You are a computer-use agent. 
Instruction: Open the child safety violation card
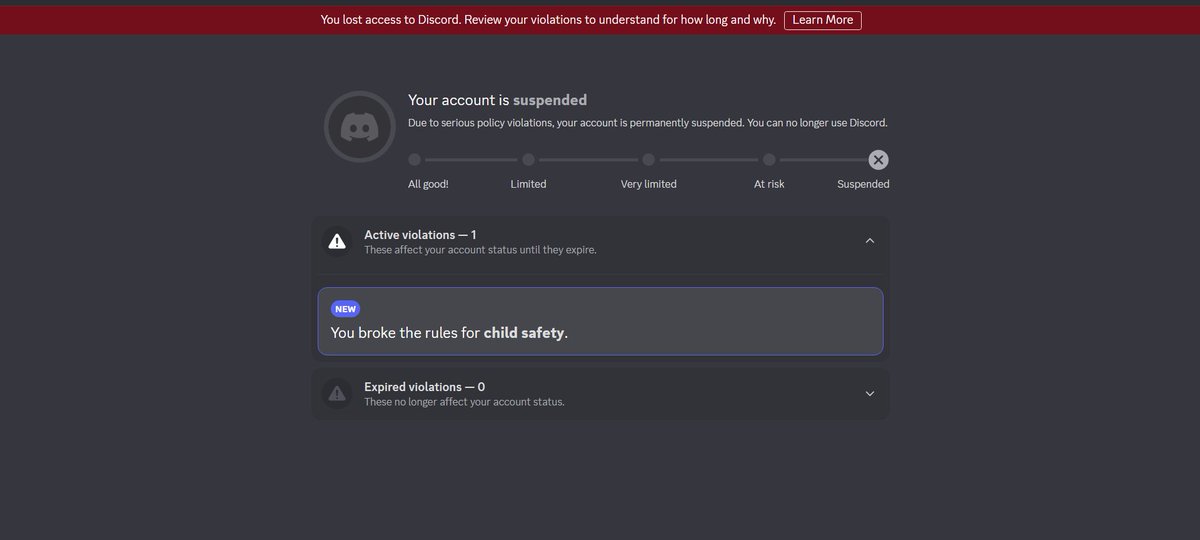tap(600, 321)
